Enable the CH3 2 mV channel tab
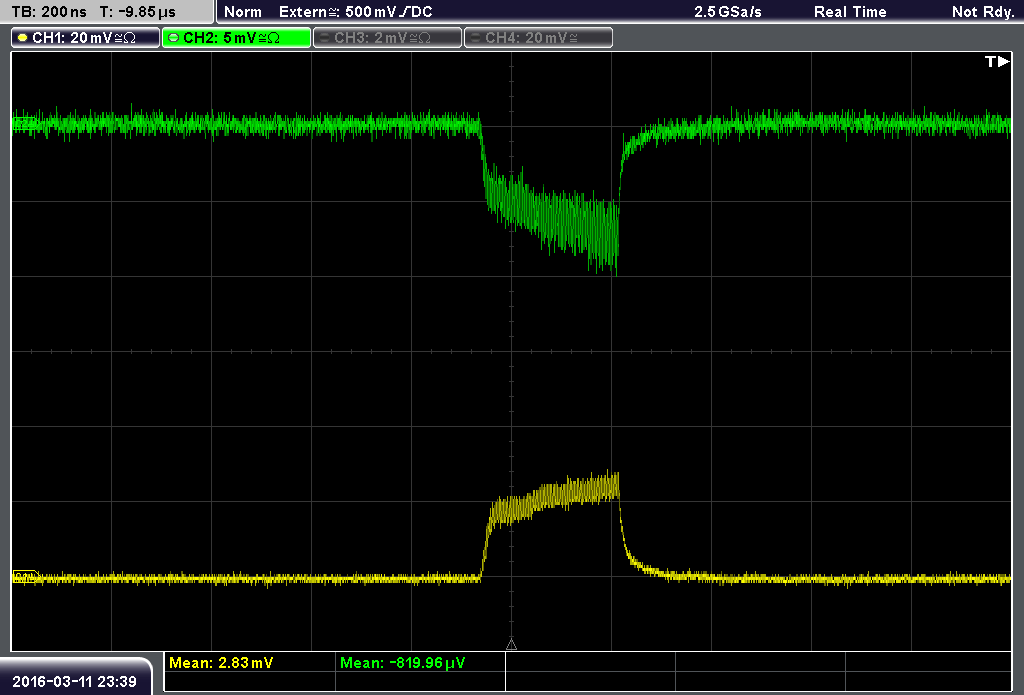Viewport: 1024px width, 695px height. point(387,38)
